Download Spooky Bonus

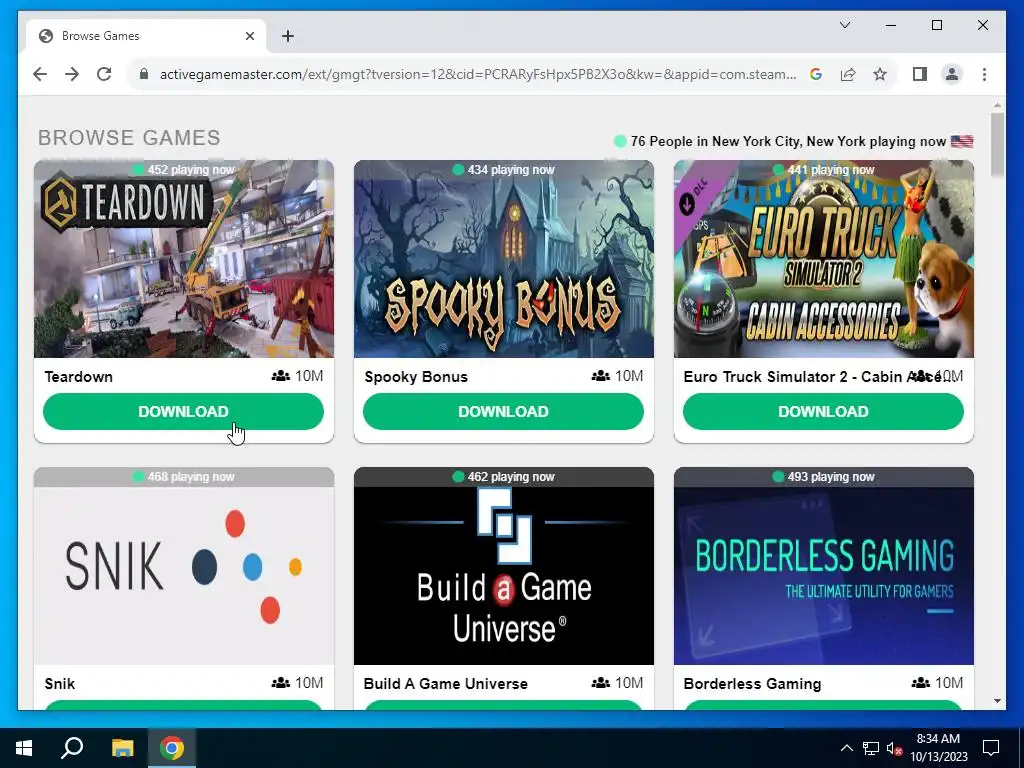point(504,411)
